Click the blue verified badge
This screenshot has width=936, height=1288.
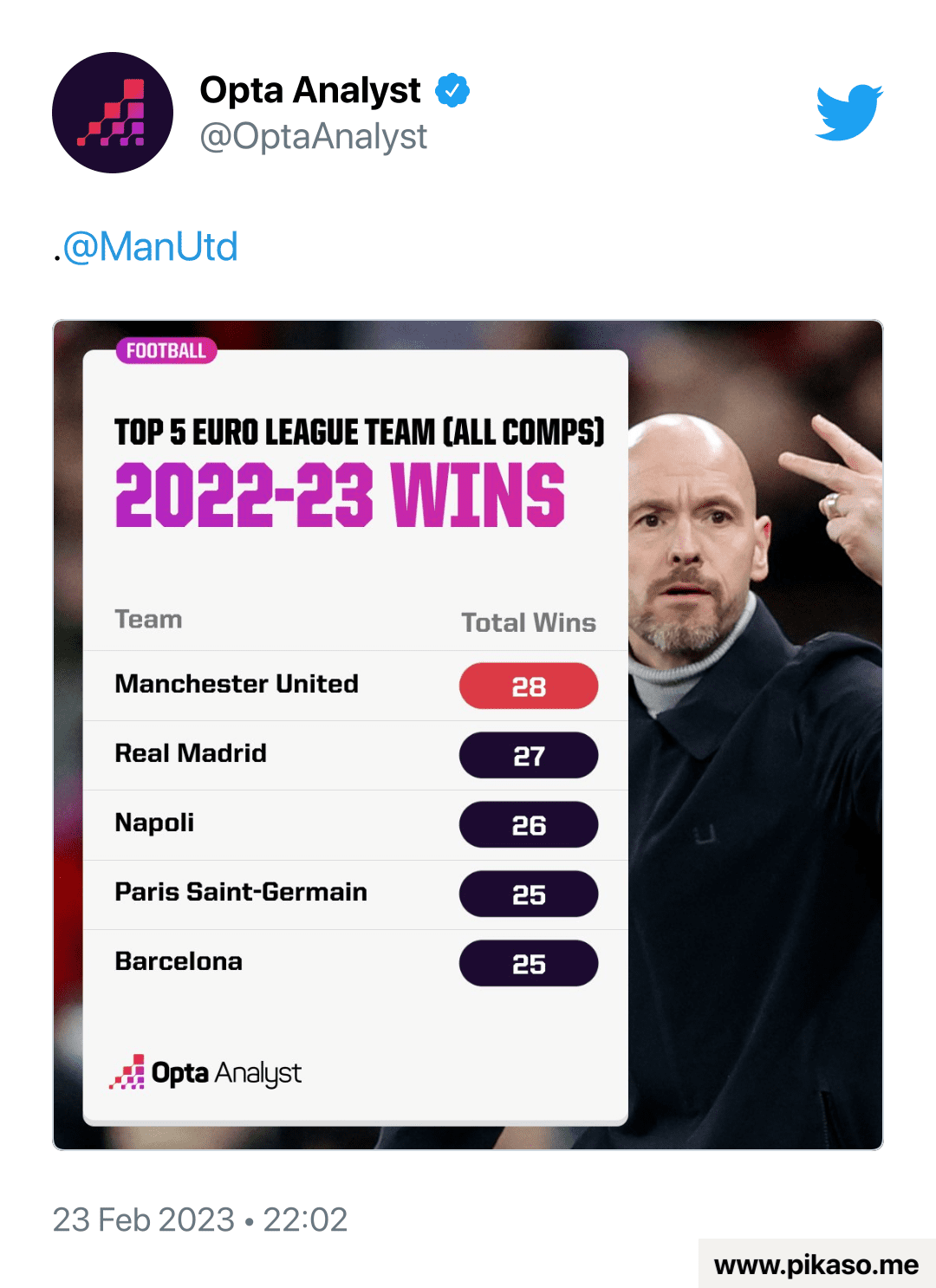(452, 90)
